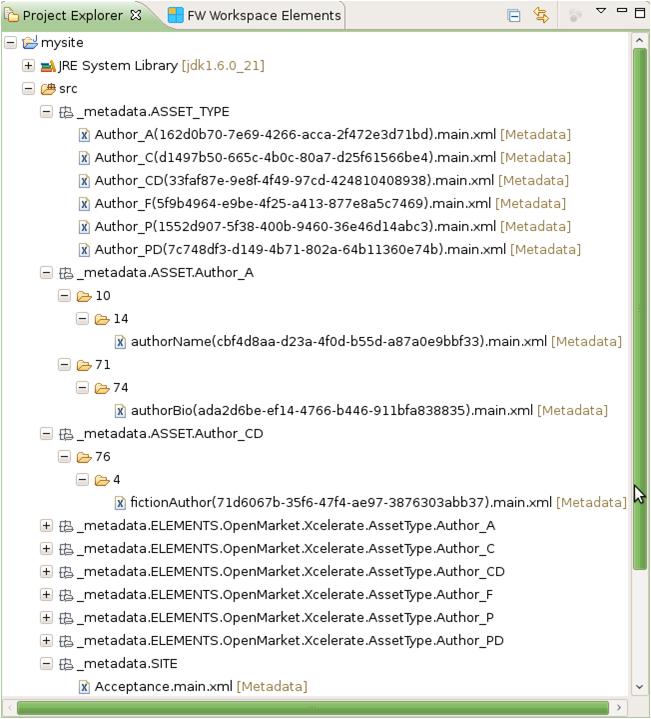Click the Collapse All toolbar icon
This screenshot has width=651, height=719.
[x=514, y=16]
